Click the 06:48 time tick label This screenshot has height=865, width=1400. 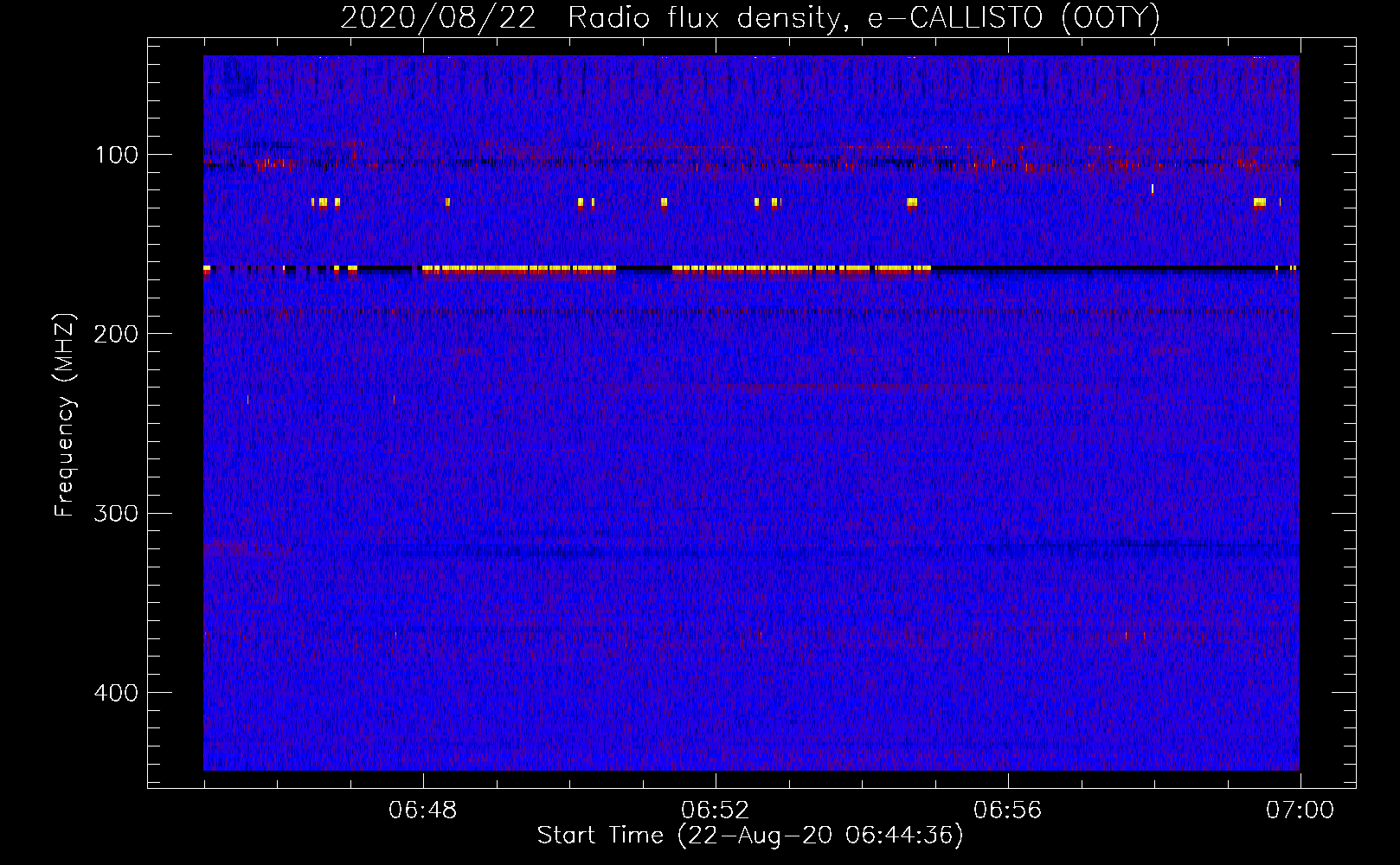coord(423,811)
